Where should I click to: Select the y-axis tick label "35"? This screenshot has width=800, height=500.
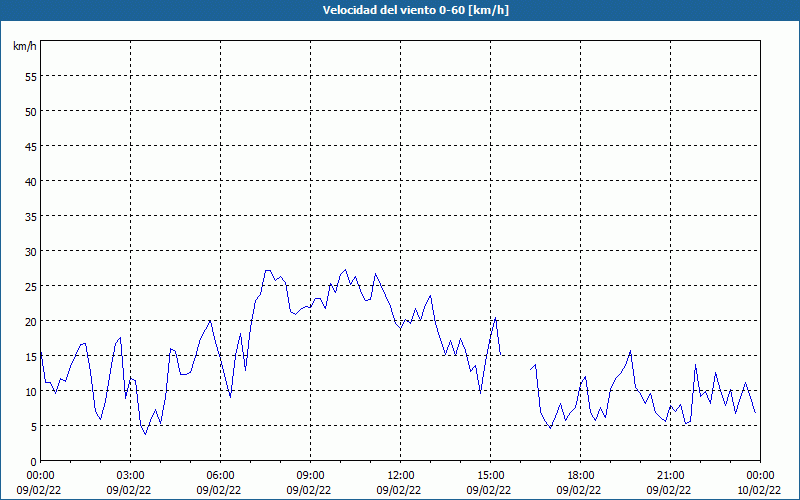tap(31, 216)
